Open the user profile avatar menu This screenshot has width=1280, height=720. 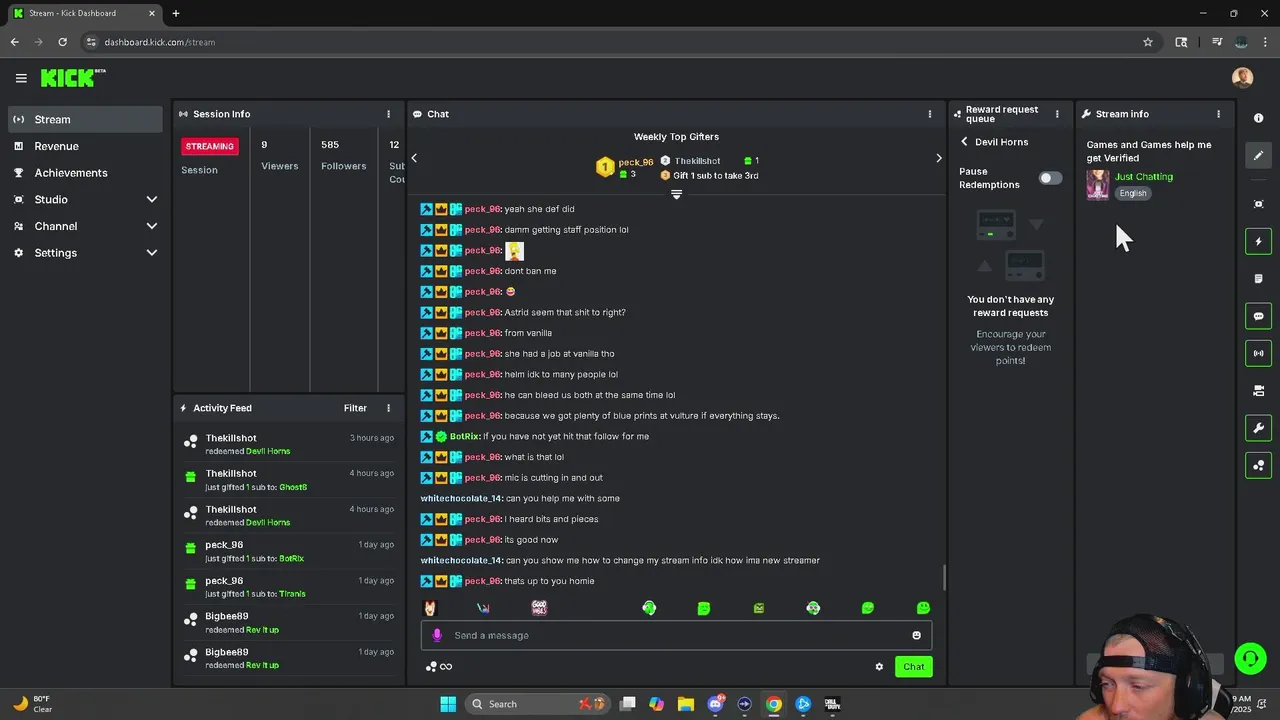pos(1242,78)
